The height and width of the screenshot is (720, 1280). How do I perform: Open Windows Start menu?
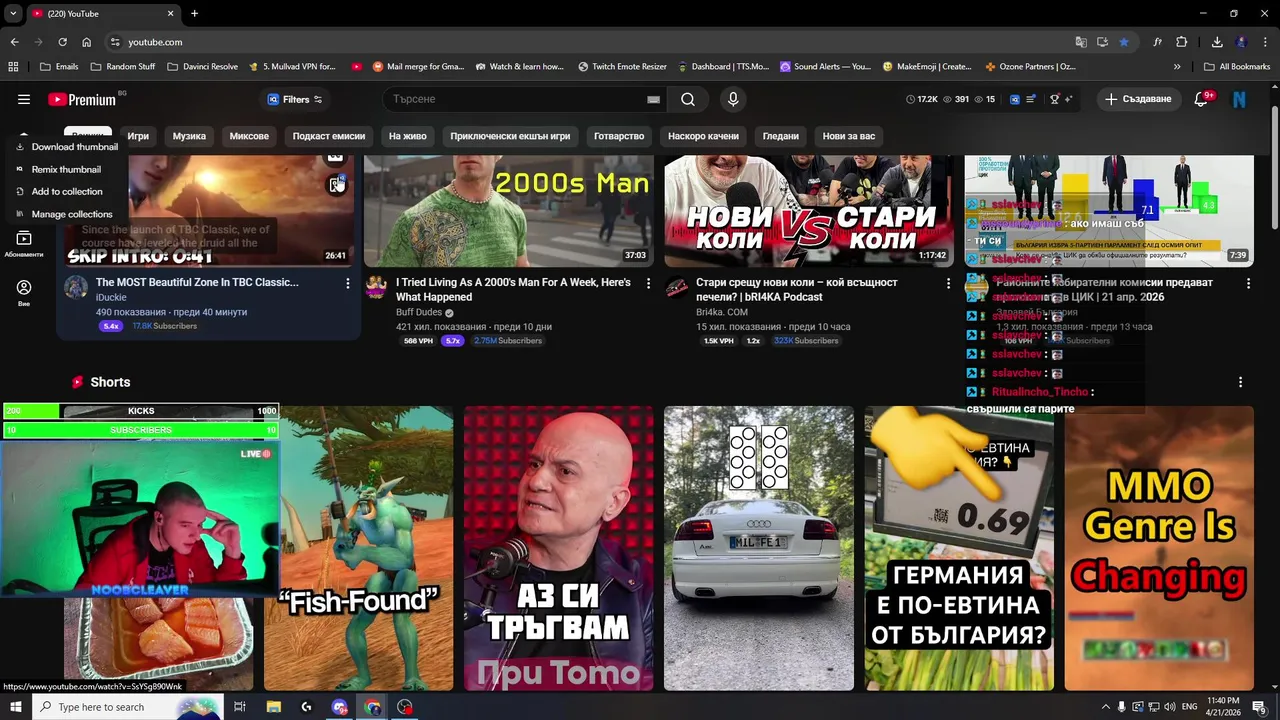point(16,707)
